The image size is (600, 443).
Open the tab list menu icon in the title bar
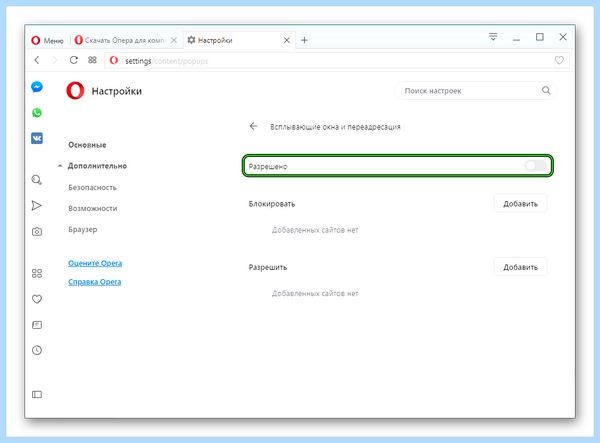tap(493, 37)
